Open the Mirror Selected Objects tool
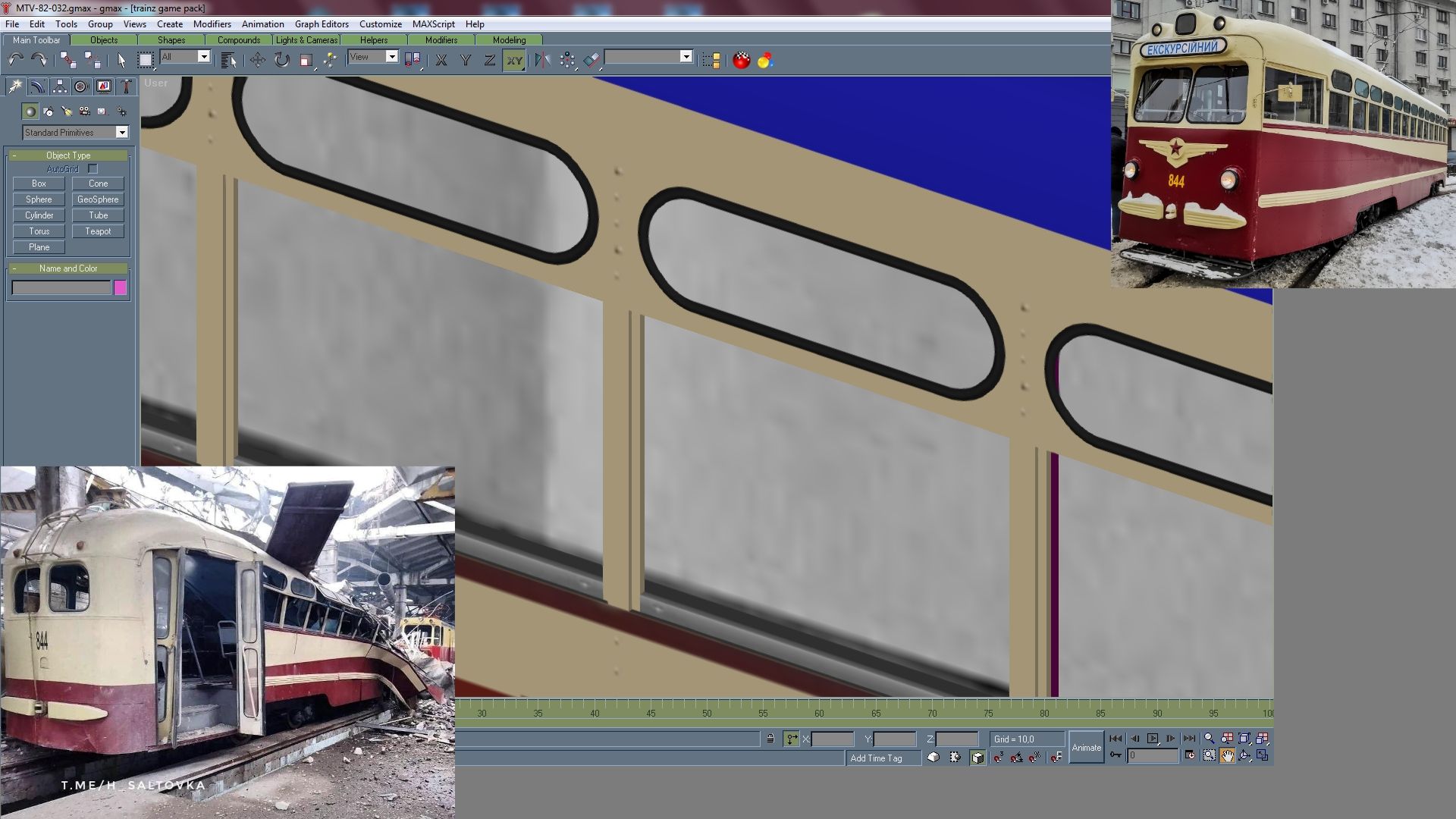 point(541,60)
